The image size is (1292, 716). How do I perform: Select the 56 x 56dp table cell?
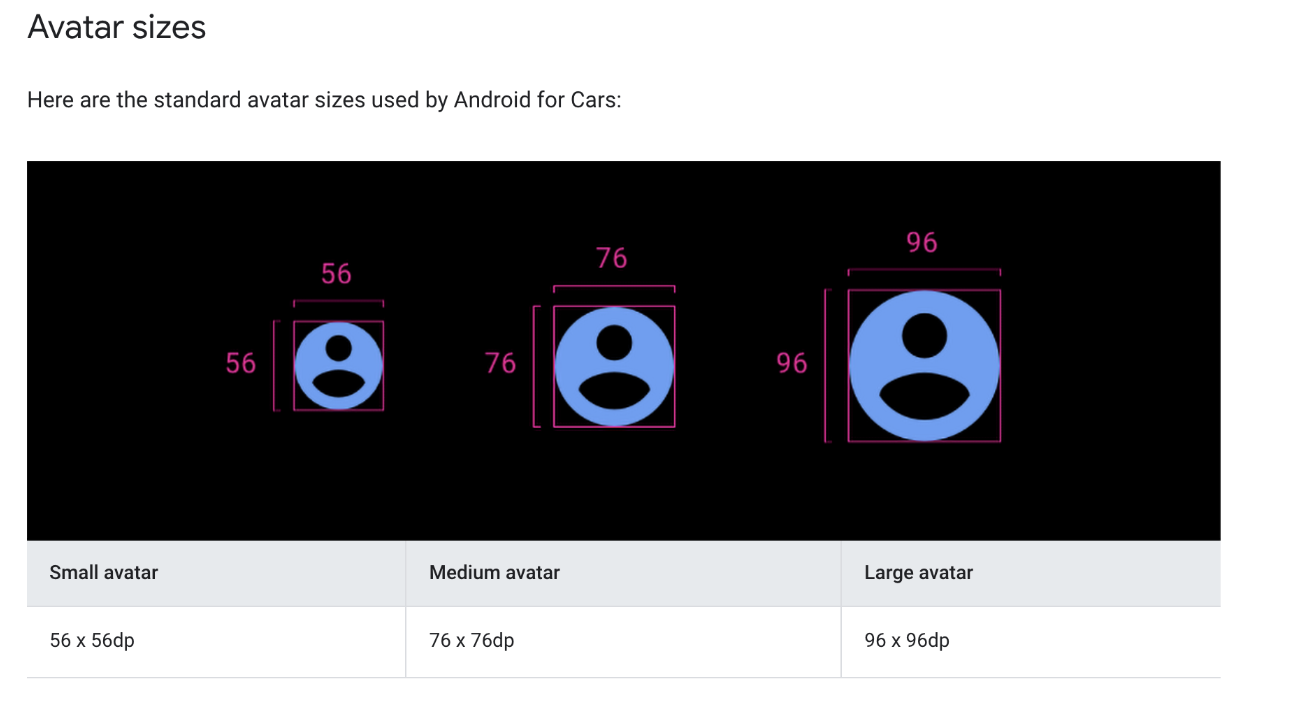click(216, 641)
